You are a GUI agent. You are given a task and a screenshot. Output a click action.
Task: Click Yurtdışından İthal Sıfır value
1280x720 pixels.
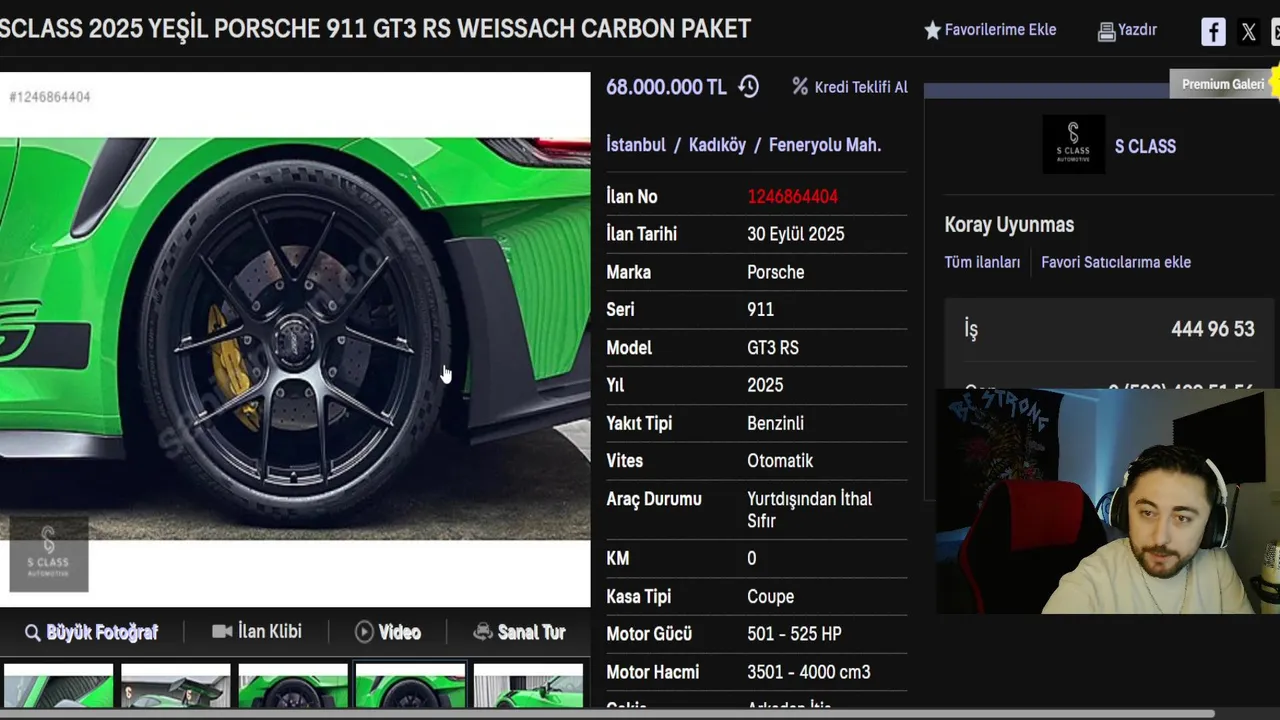coord(809,510)
